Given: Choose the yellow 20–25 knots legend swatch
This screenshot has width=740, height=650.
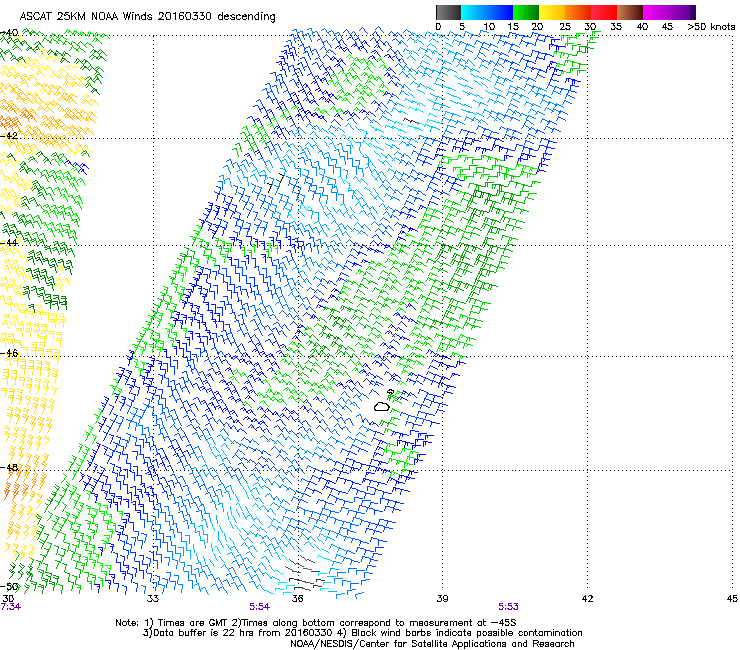Looking at the screenshot, I should tap(552, 12).
